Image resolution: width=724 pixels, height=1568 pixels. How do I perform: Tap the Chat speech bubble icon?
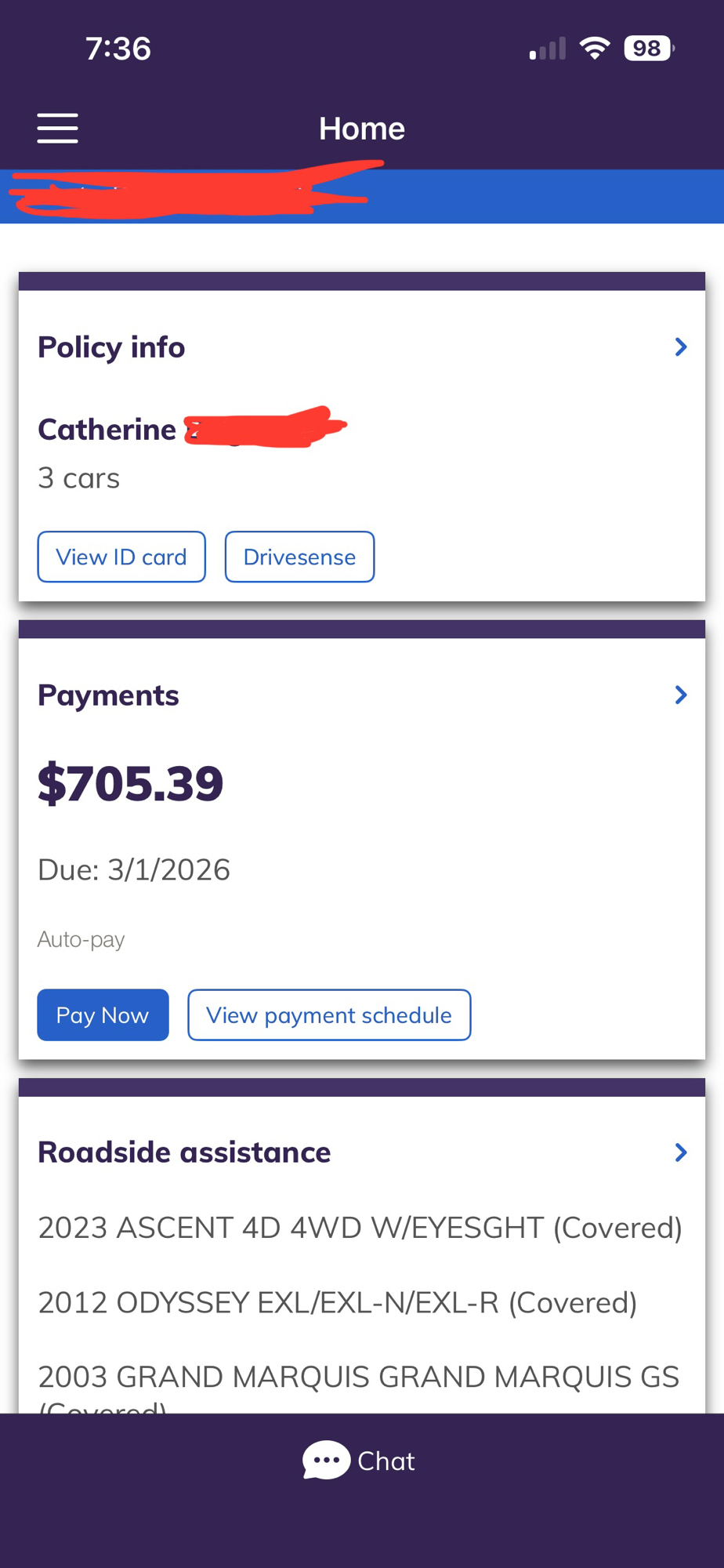coord(326,1460)
